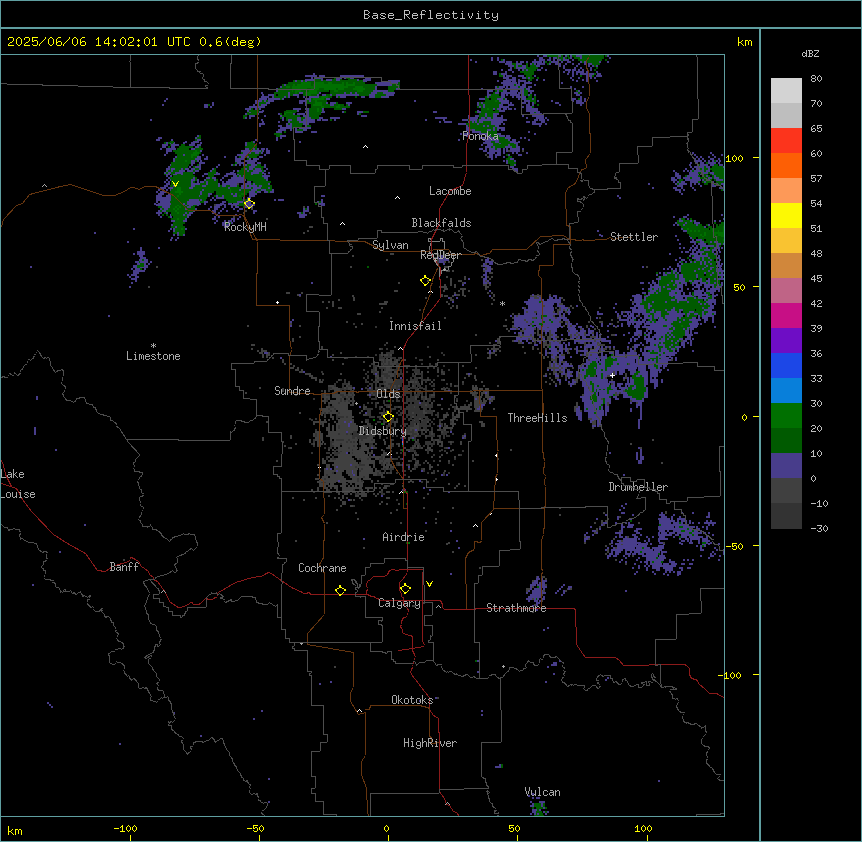Click the km unit label beside the timestamp

(x=745, y=42)
